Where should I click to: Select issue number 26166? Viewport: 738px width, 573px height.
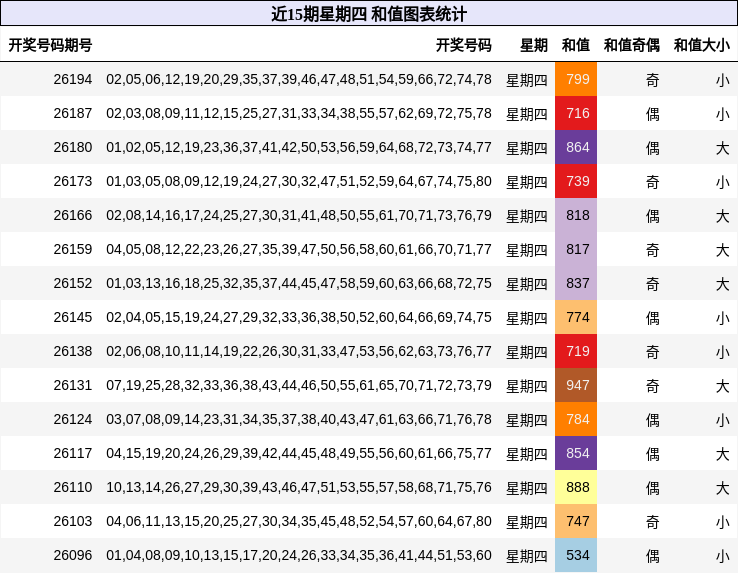72,215
